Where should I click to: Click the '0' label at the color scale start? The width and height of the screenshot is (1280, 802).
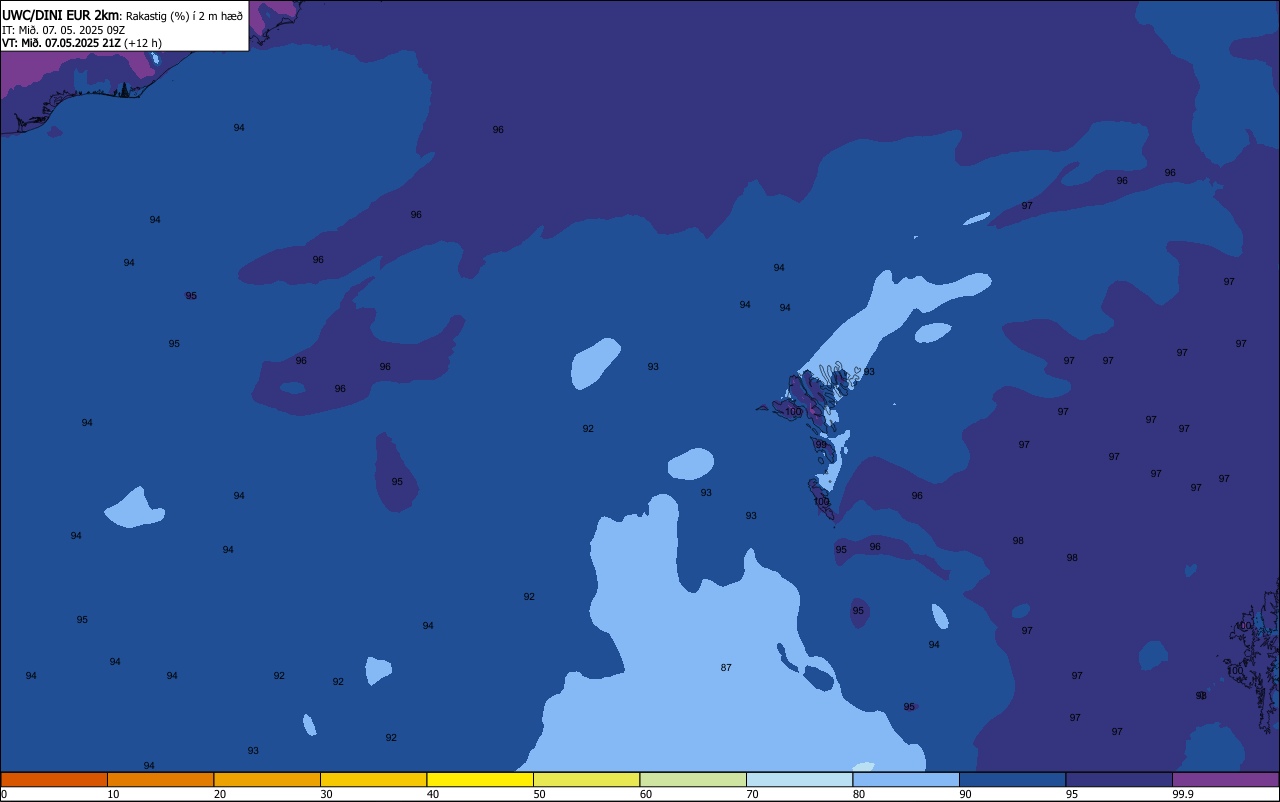click(4, 794)
